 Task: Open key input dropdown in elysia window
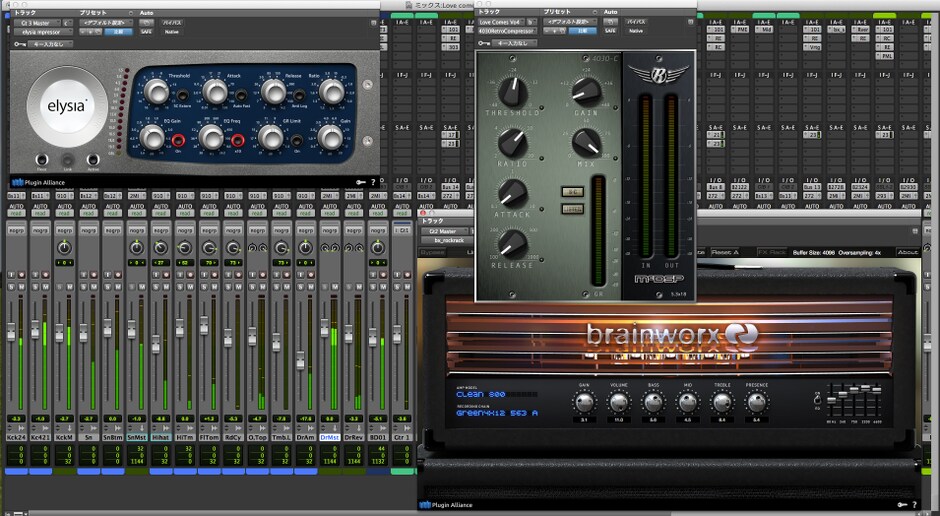click(49, 44)
